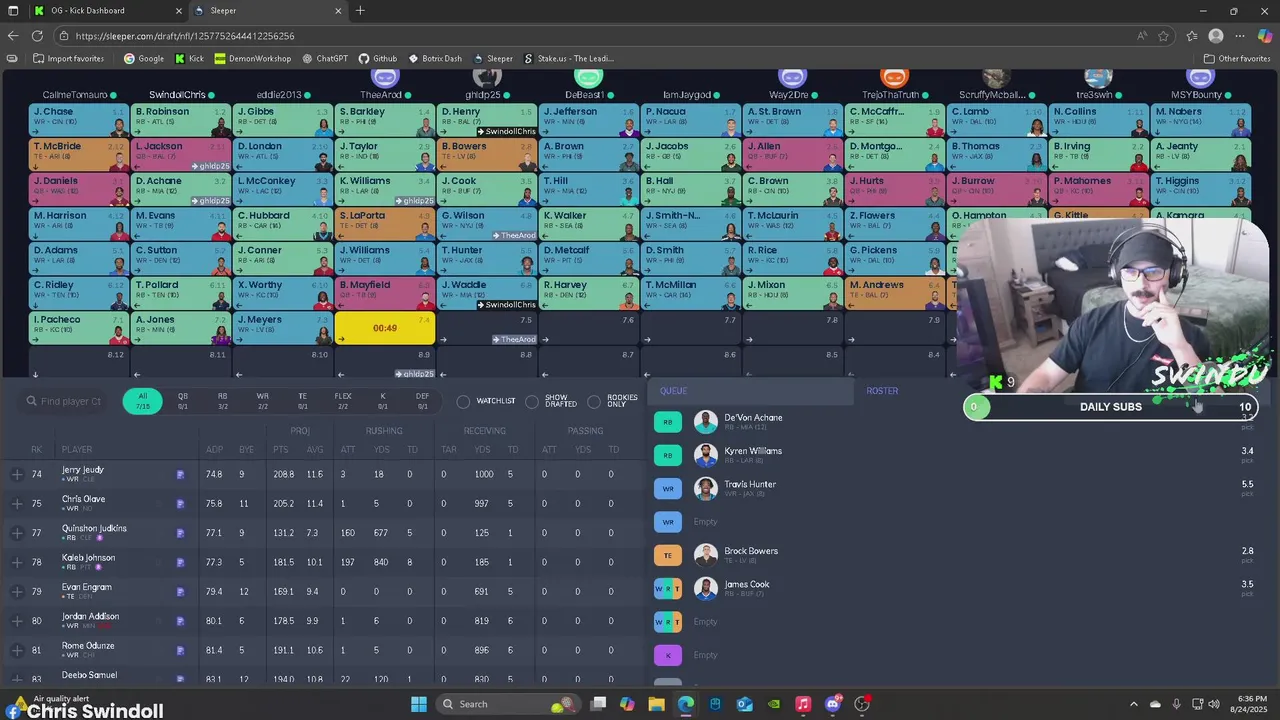Favorite this page with the star icon
The width and height of the screenshot is (1280, 720).
[x=1164, y=36]
